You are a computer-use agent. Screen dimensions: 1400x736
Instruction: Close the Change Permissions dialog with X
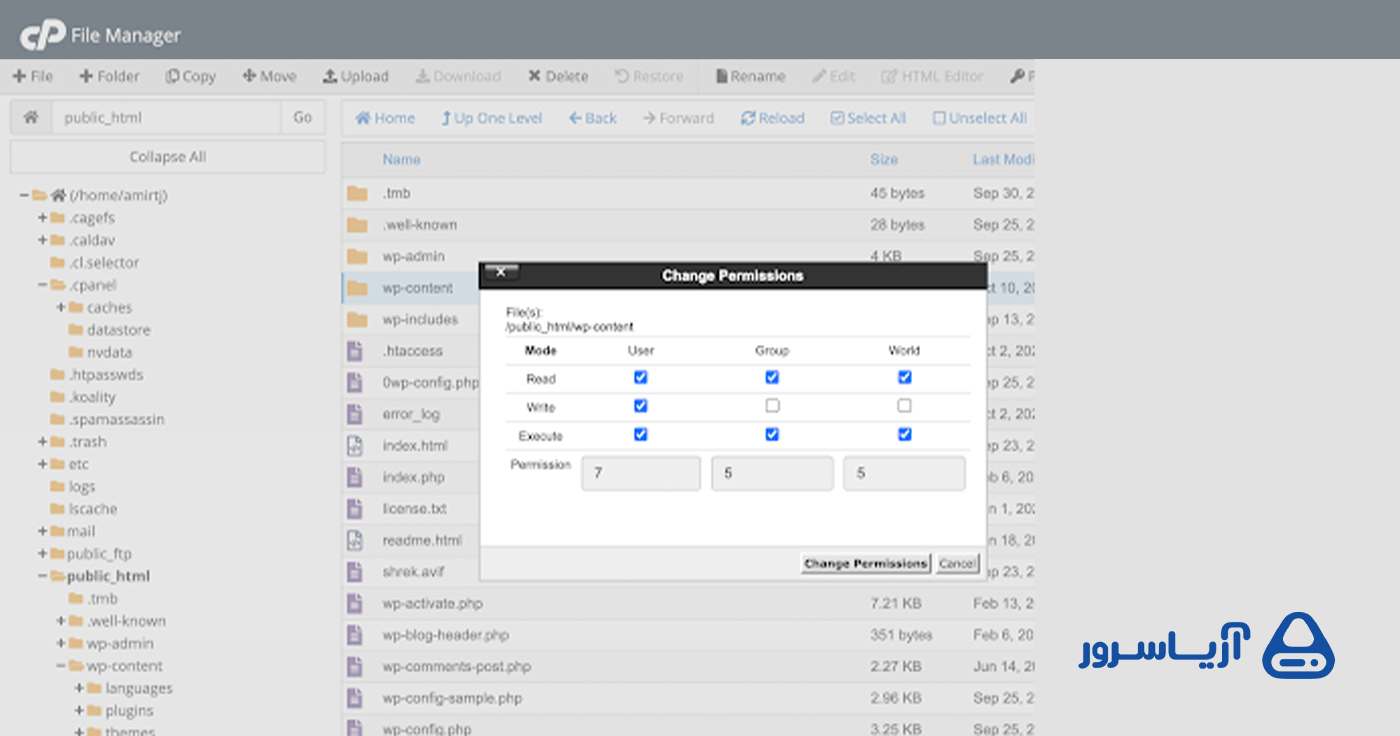click(x=502, y=272)
